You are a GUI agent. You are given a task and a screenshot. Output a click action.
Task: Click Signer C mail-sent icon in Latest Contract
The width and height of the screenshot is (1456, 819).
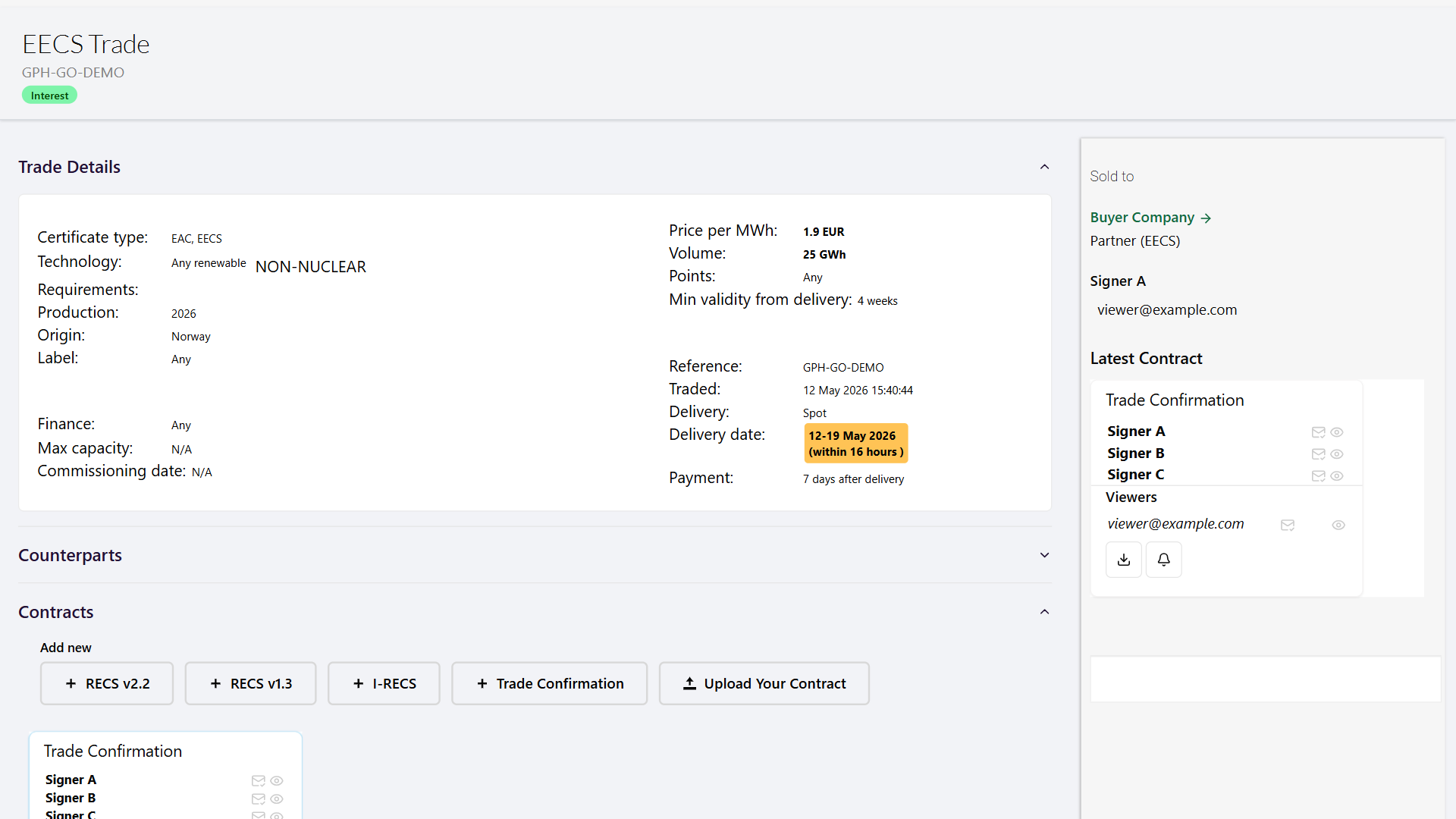coord(1318,476)
